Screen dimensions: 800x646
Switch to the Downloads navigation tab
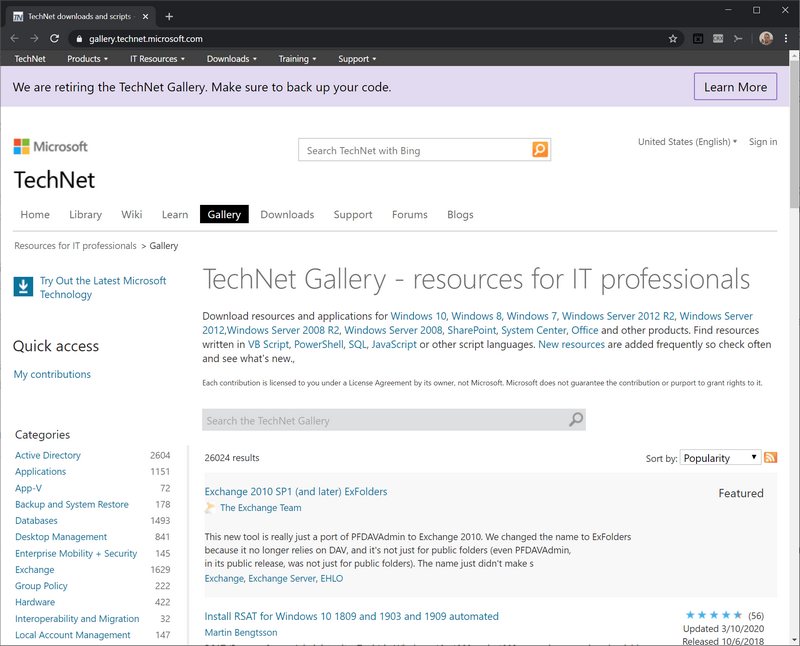[x=287, y=214]
